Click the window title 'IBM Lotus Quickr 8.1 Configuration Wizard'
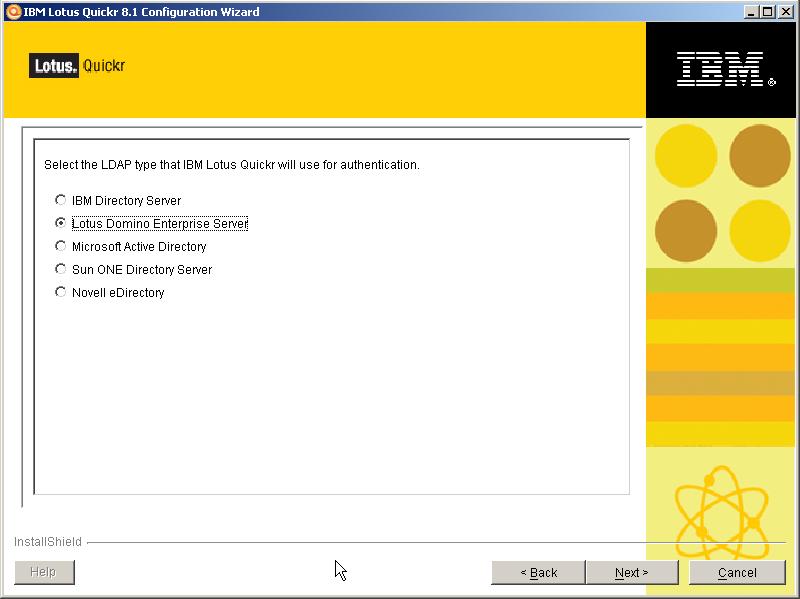Image resolution: width=800 pixels, height=599 pixels. (141, 12)
